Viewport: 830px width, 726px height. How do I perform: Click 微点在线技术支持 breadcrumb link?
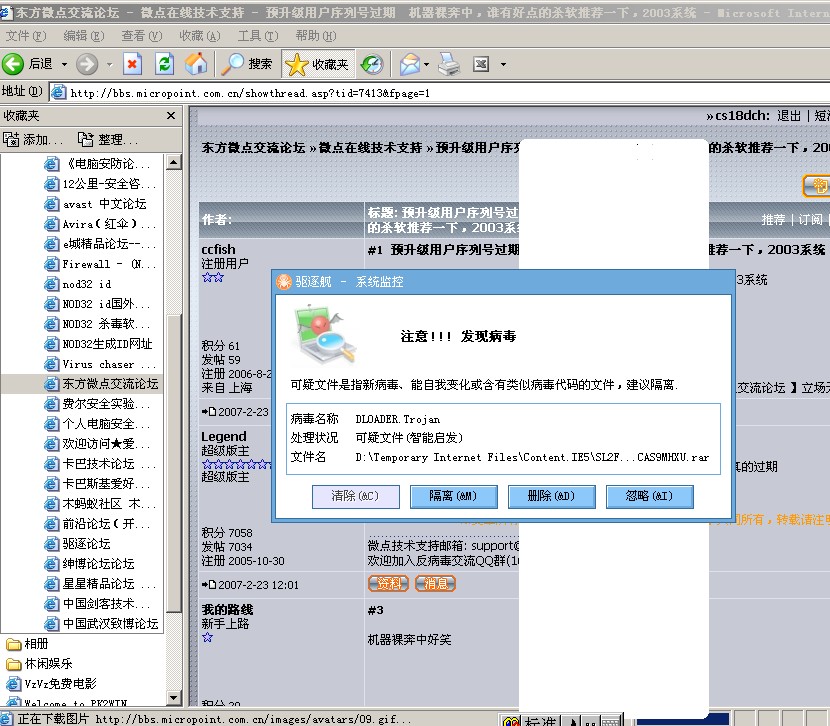[x=371, y=148]
